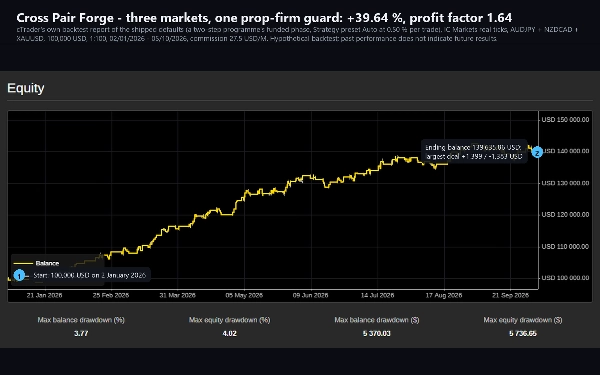Click the USD 100 000.00 axis label
The width and height of the screenshot is (600, 375).
click(565, 278)
